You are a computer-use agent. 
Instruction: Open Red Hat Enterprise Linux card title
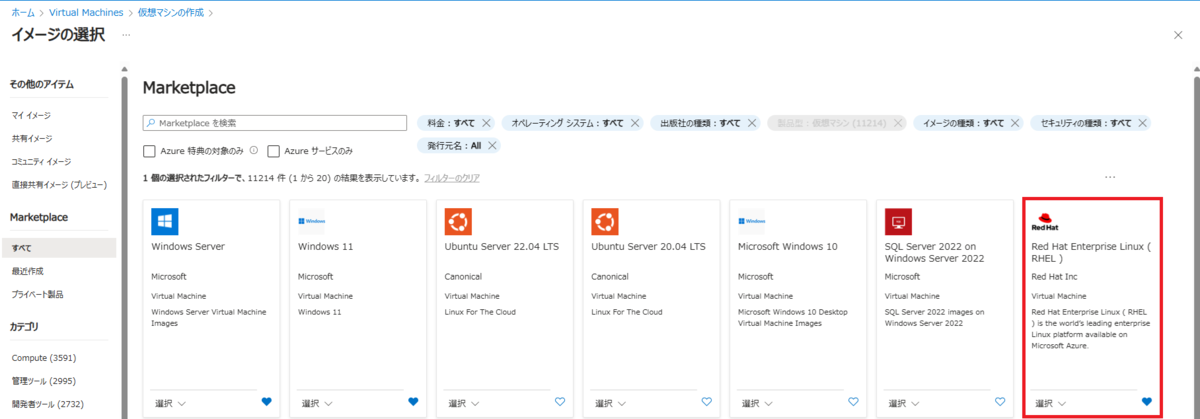pos(1092,251)
